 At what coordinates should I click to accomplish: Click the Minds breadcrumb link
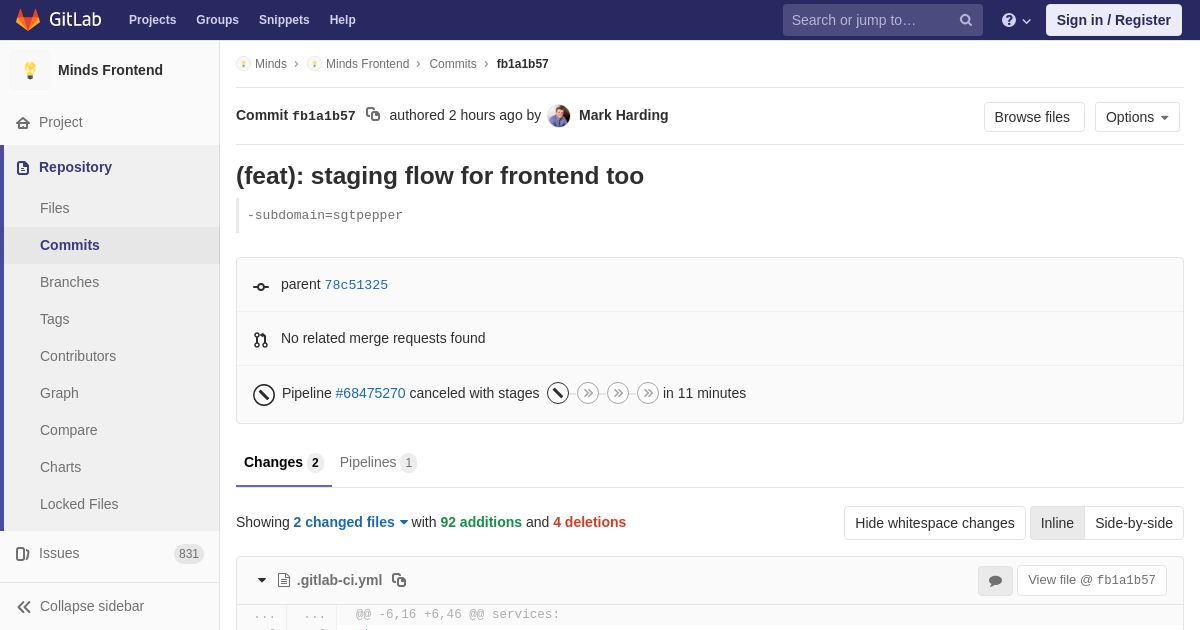click(271, 64)
